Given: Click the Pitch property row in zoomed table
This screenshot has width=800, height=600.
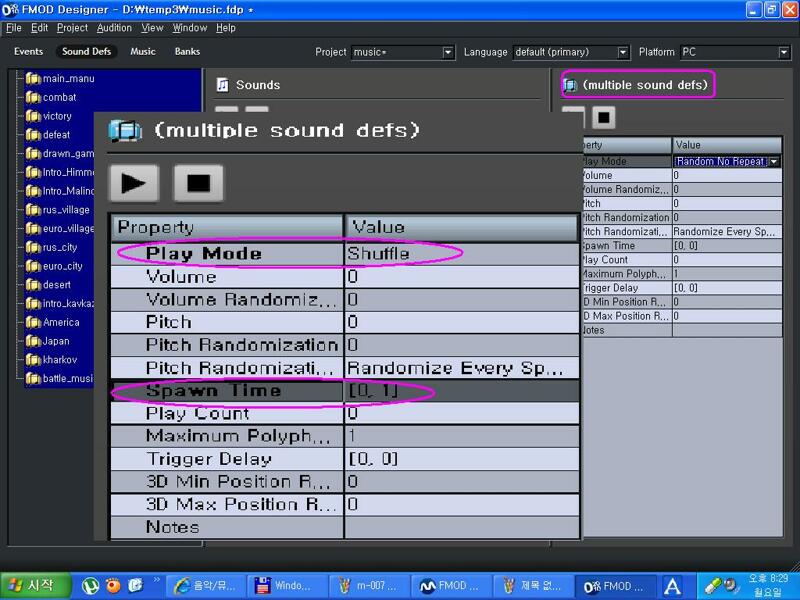Looking at the screenshot, I should (345, 322).
